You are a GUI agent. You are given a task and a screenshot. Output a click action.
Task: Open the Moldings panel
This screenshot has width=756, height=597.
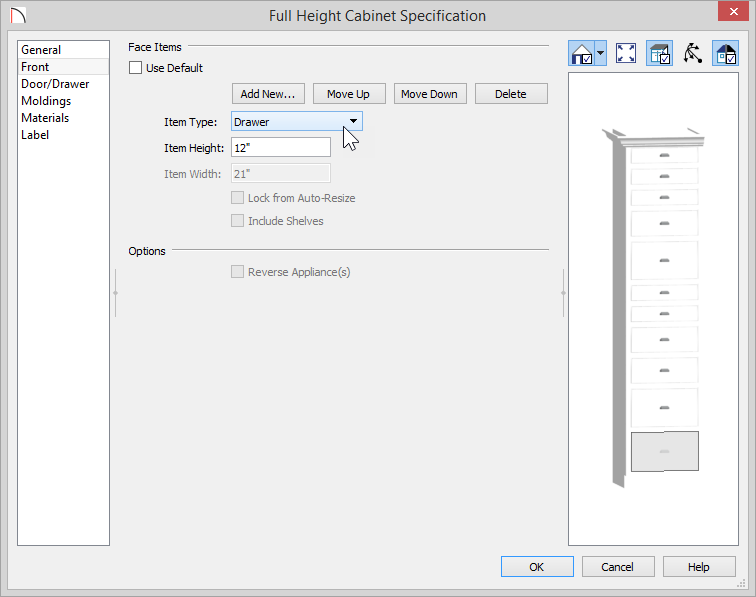tap(63, 101)
